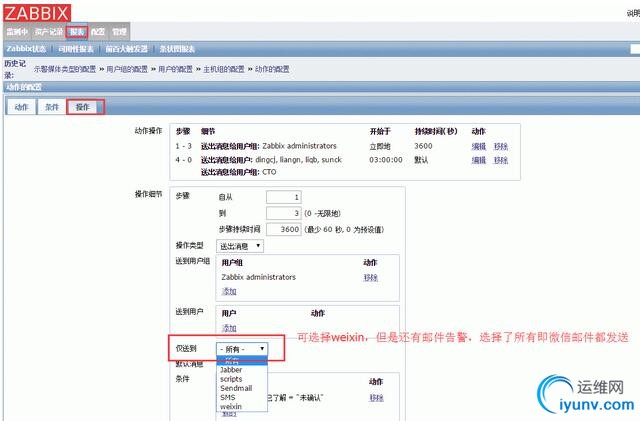The width and height of the screenshot is (640, 421).
Task: Click the 默认 duration value
Action: [421, 160]
